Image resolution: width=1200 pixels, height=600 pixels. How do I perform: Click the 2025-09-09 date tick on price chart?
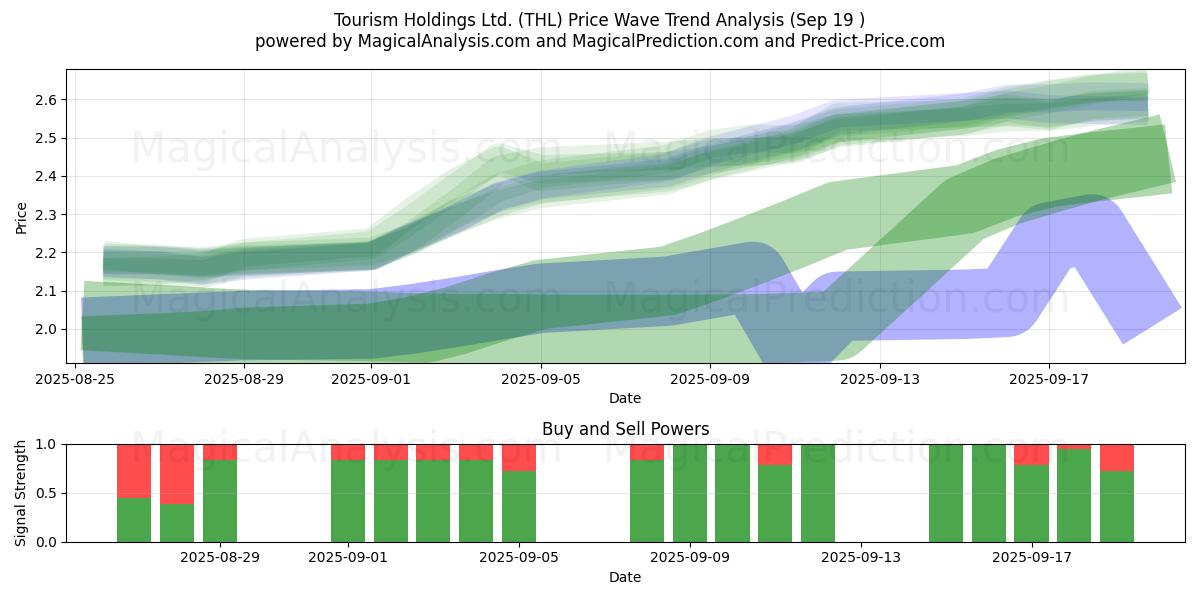coord(710,379)
